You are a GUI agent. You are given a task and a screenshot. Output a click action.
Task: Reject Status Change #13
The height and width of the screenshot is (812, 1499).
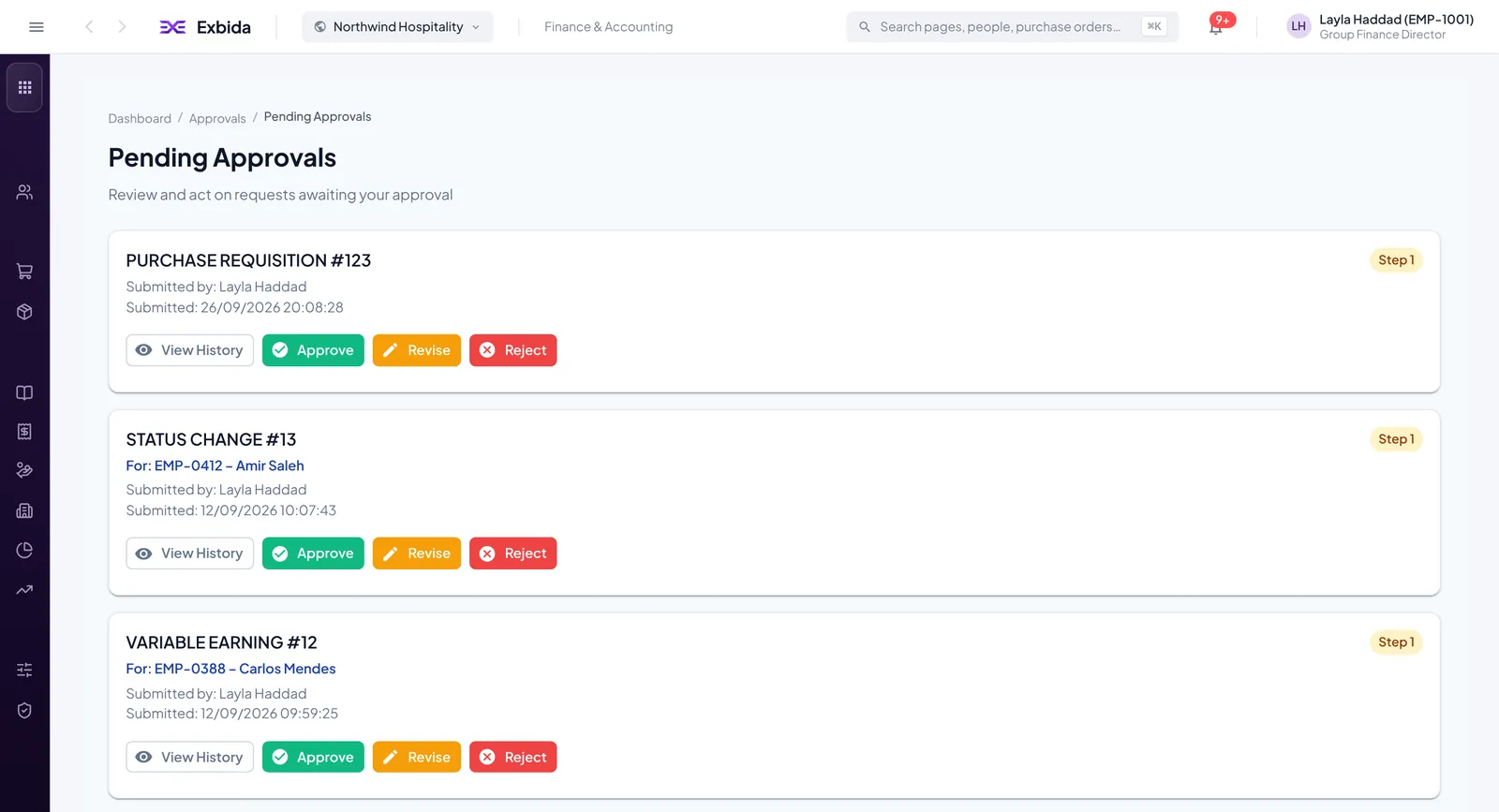[x=513, y=554]
